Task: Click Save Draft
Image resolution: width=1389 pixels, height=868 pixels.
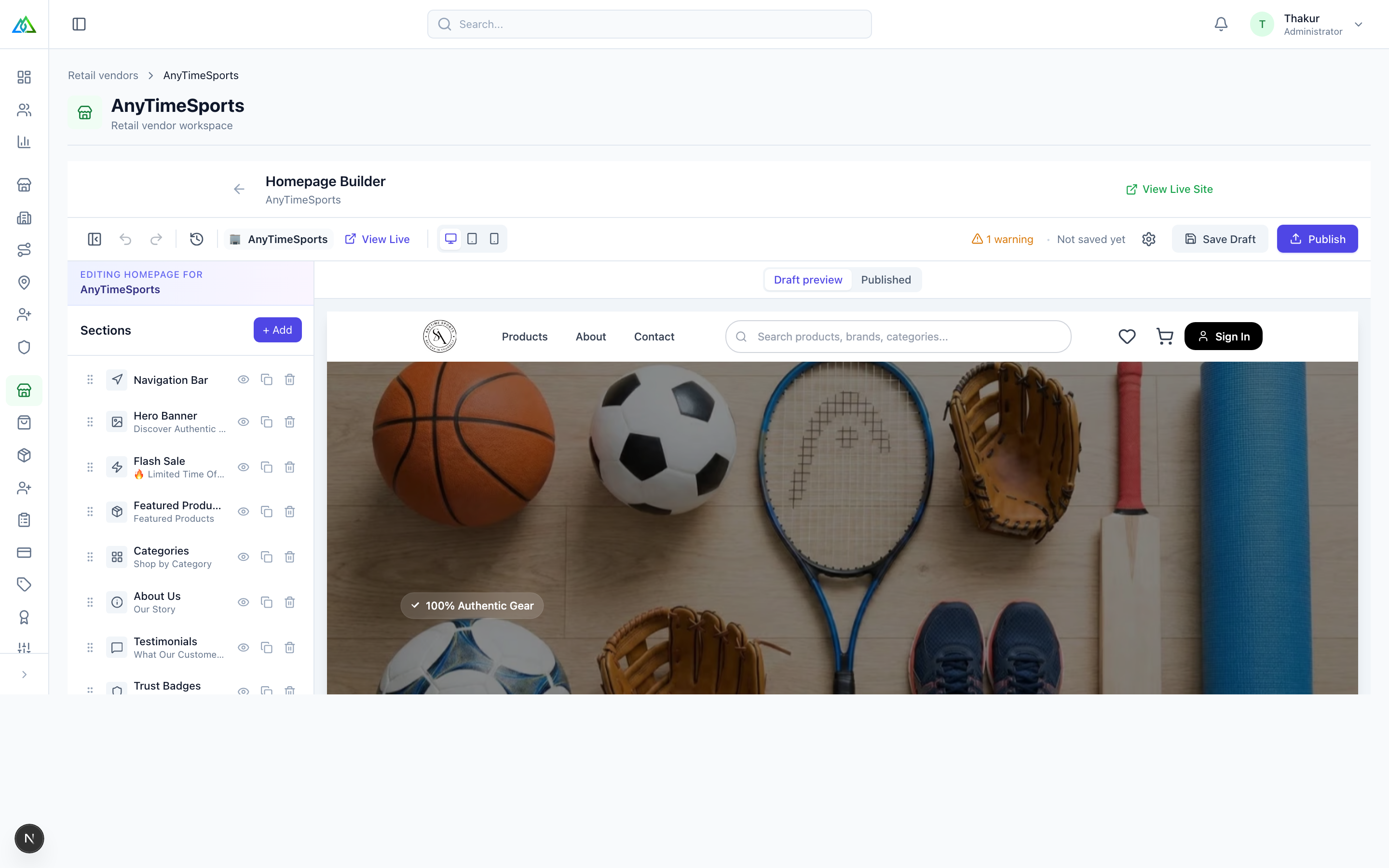Action: tap(1220, 239)
